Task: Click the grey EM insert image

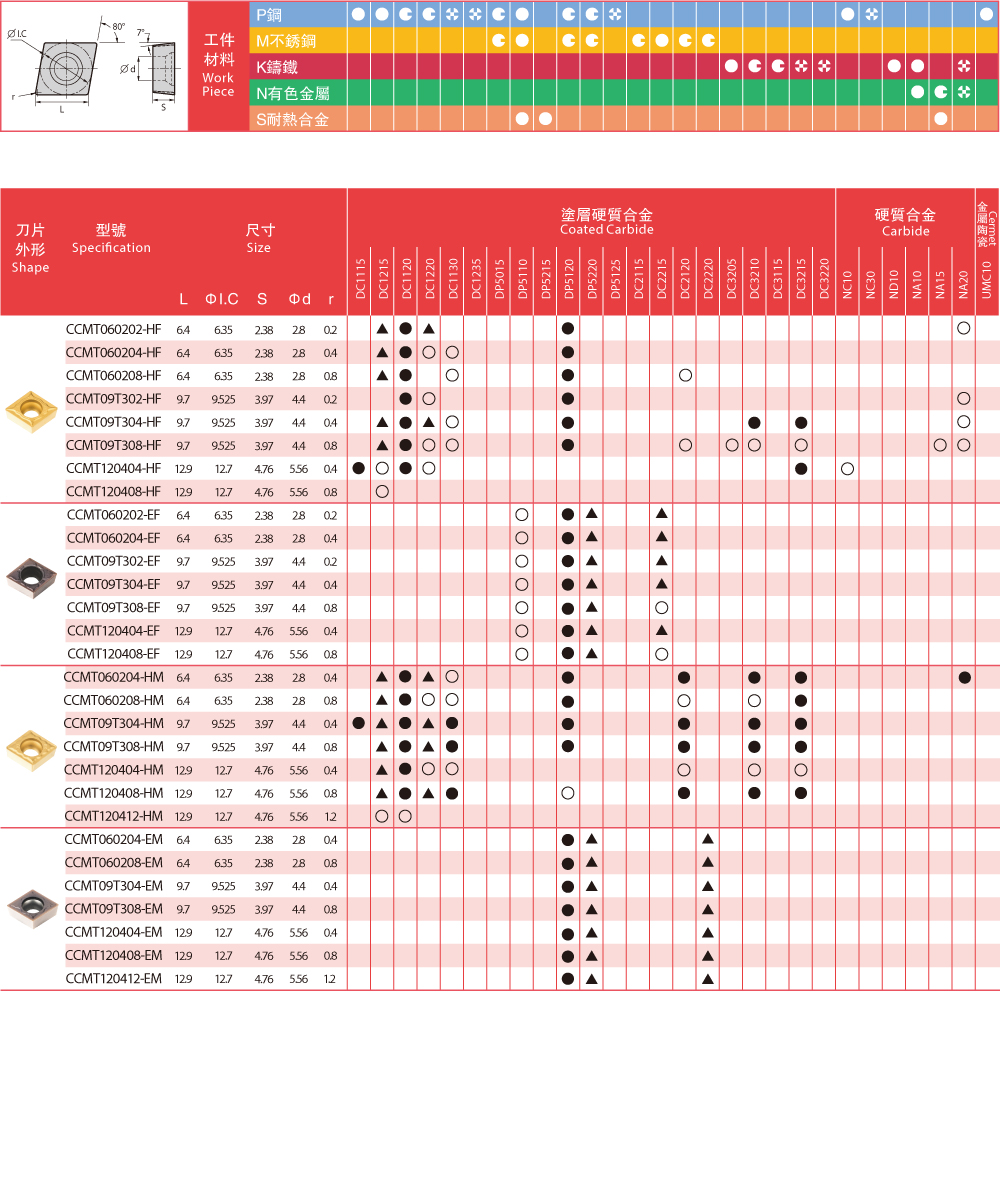Action: pos(31,907)
